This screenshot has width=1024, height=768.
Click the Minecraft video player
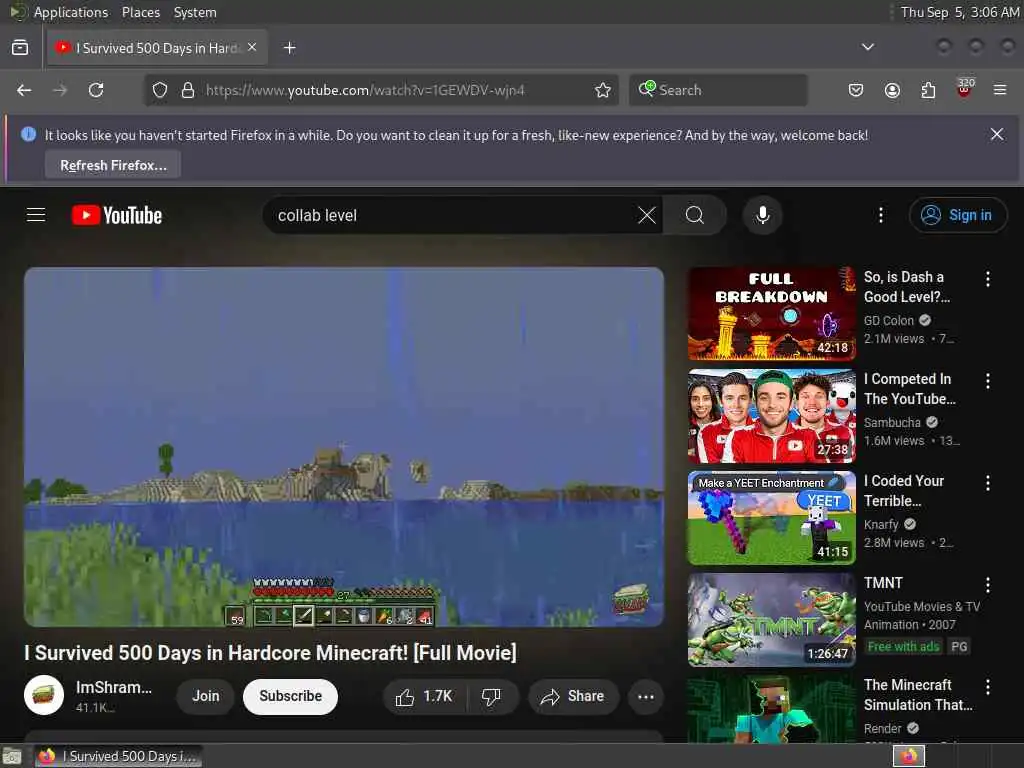click(x=344, y=447)
